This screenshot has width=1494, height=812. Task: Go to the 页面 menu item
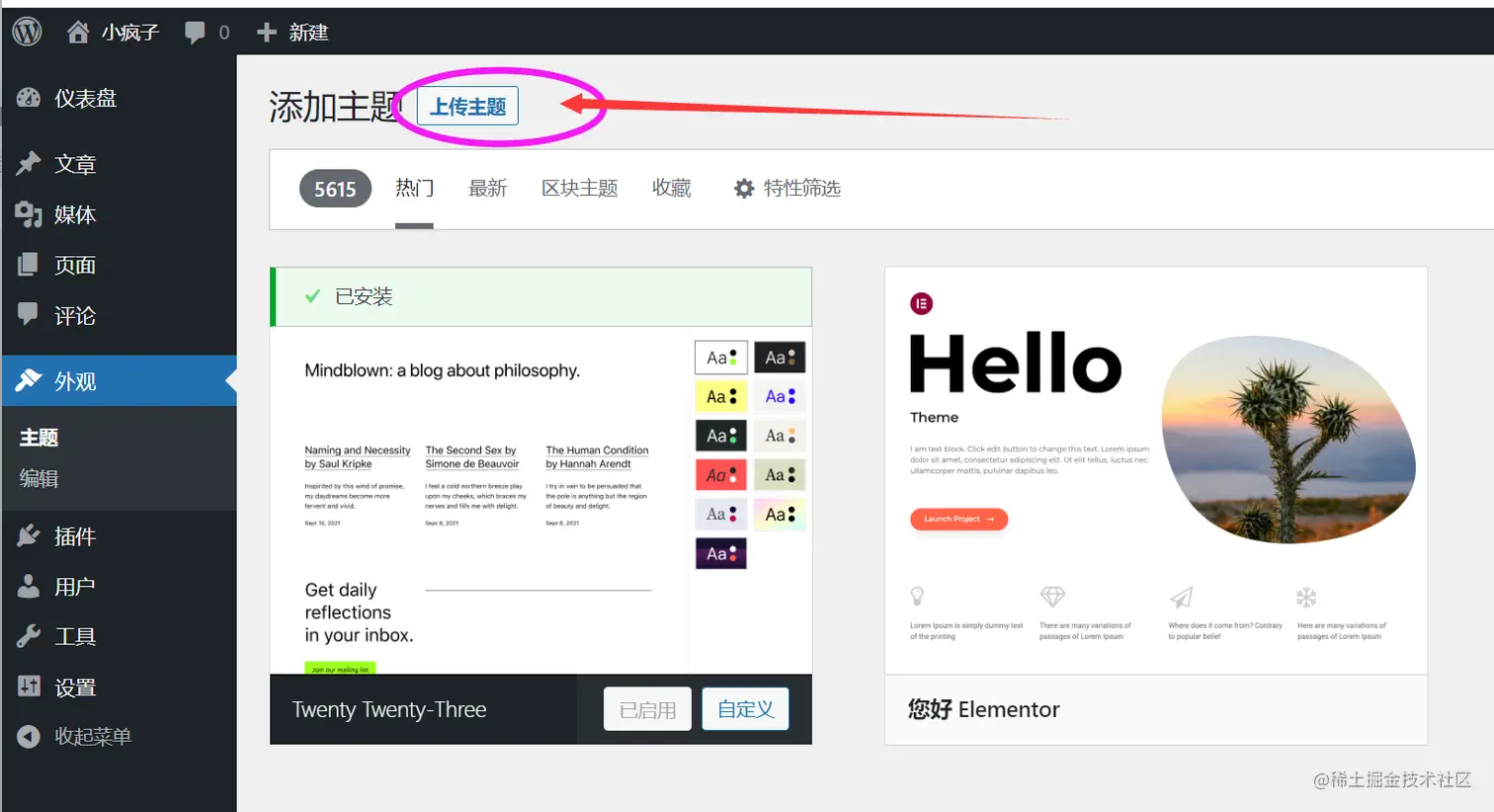tap(120, 265)
